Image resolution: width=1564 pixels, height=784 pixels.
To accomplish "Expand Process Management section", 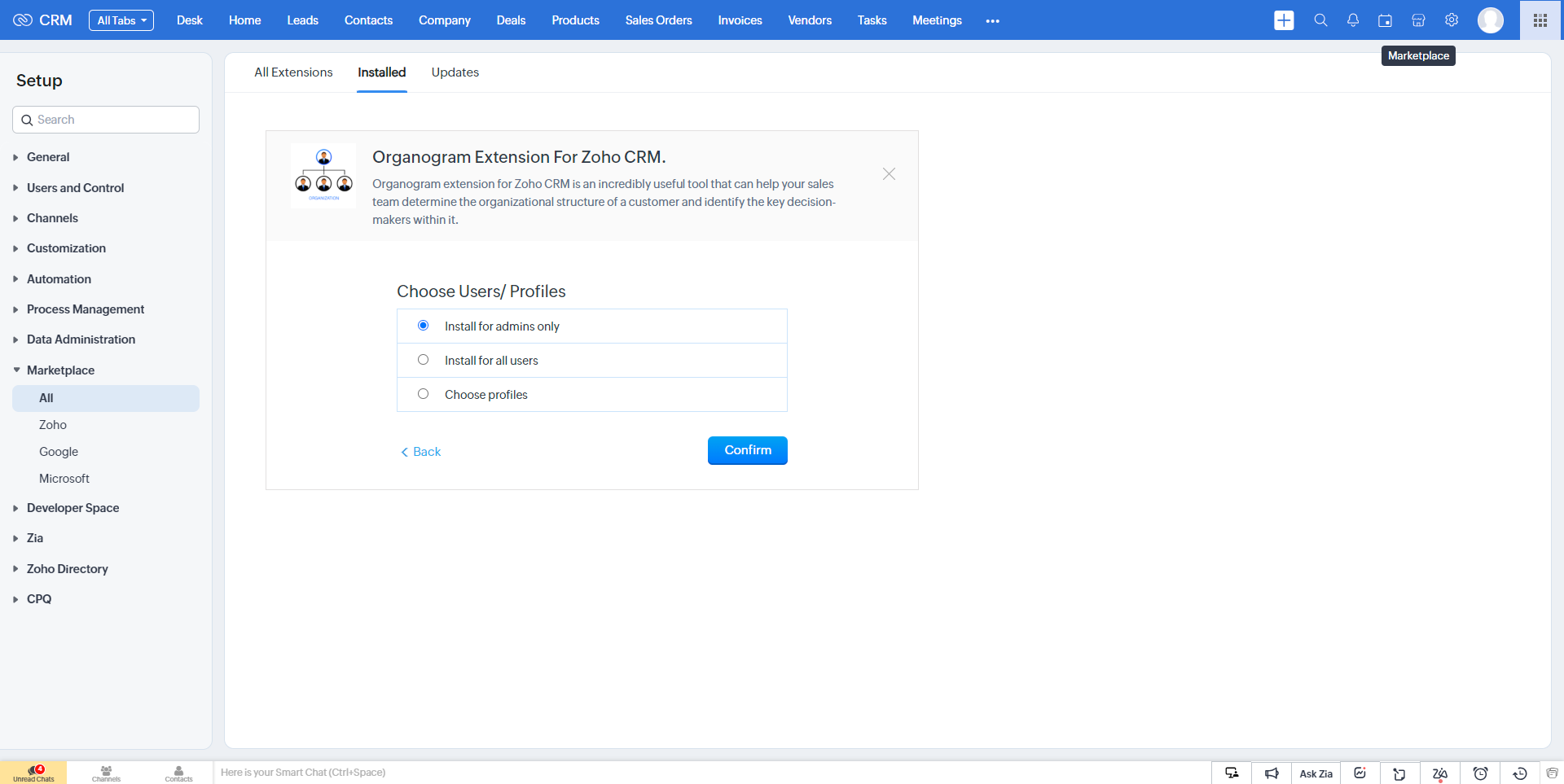I will tap(86, 309).
